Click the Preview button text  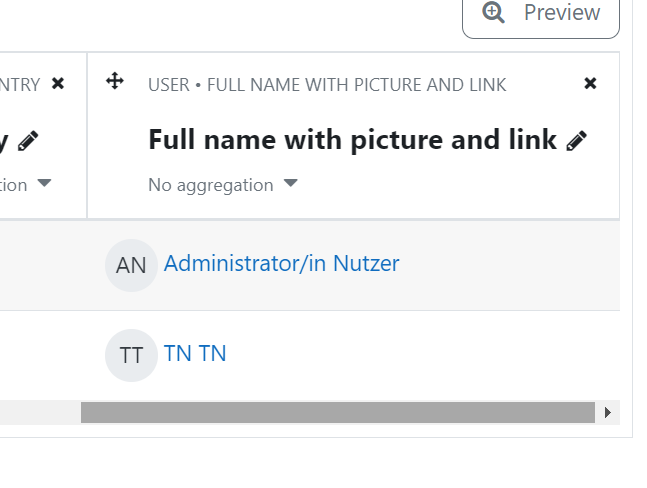[562, 12]
